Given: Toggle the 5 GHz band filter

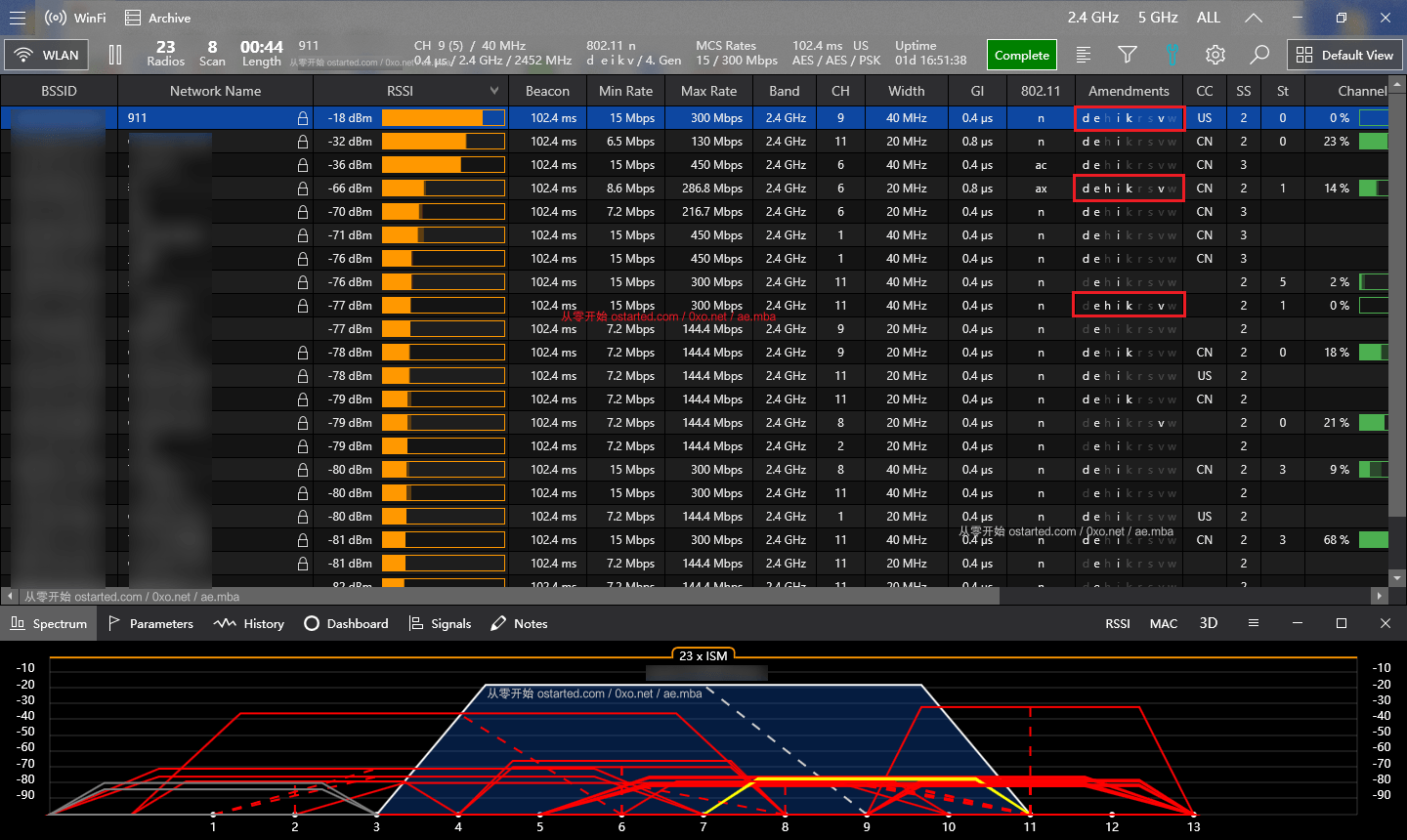Looking at the screenshot, I should 1158,18.
